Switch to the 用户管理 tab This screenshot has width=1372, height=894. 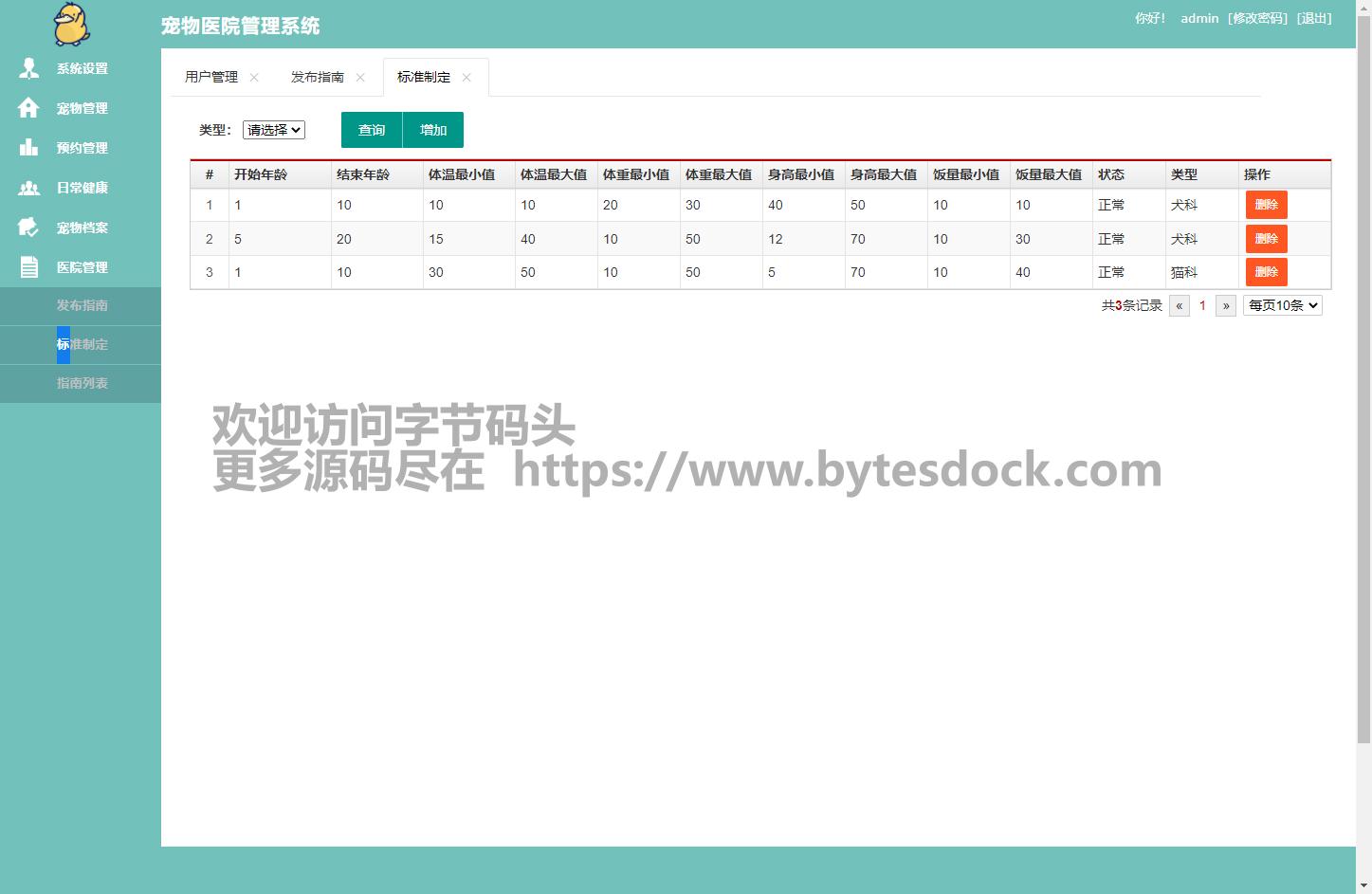click(211, 77)
